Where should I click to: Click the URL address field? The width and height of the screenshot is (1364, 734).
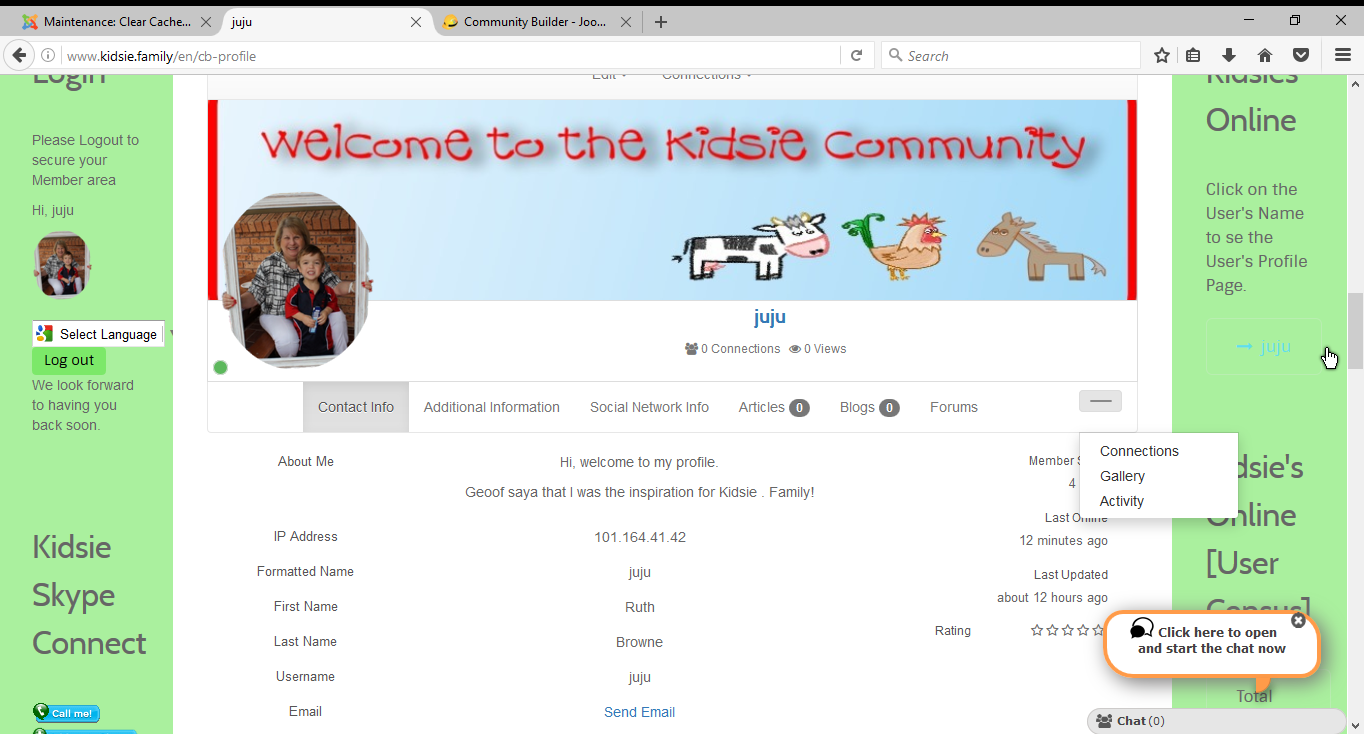[450, 56]
